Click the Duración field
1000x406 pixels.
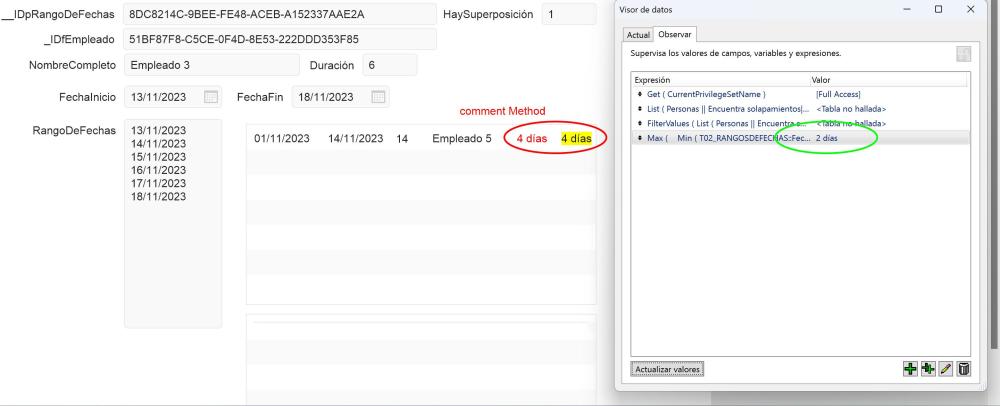point(388,65)
